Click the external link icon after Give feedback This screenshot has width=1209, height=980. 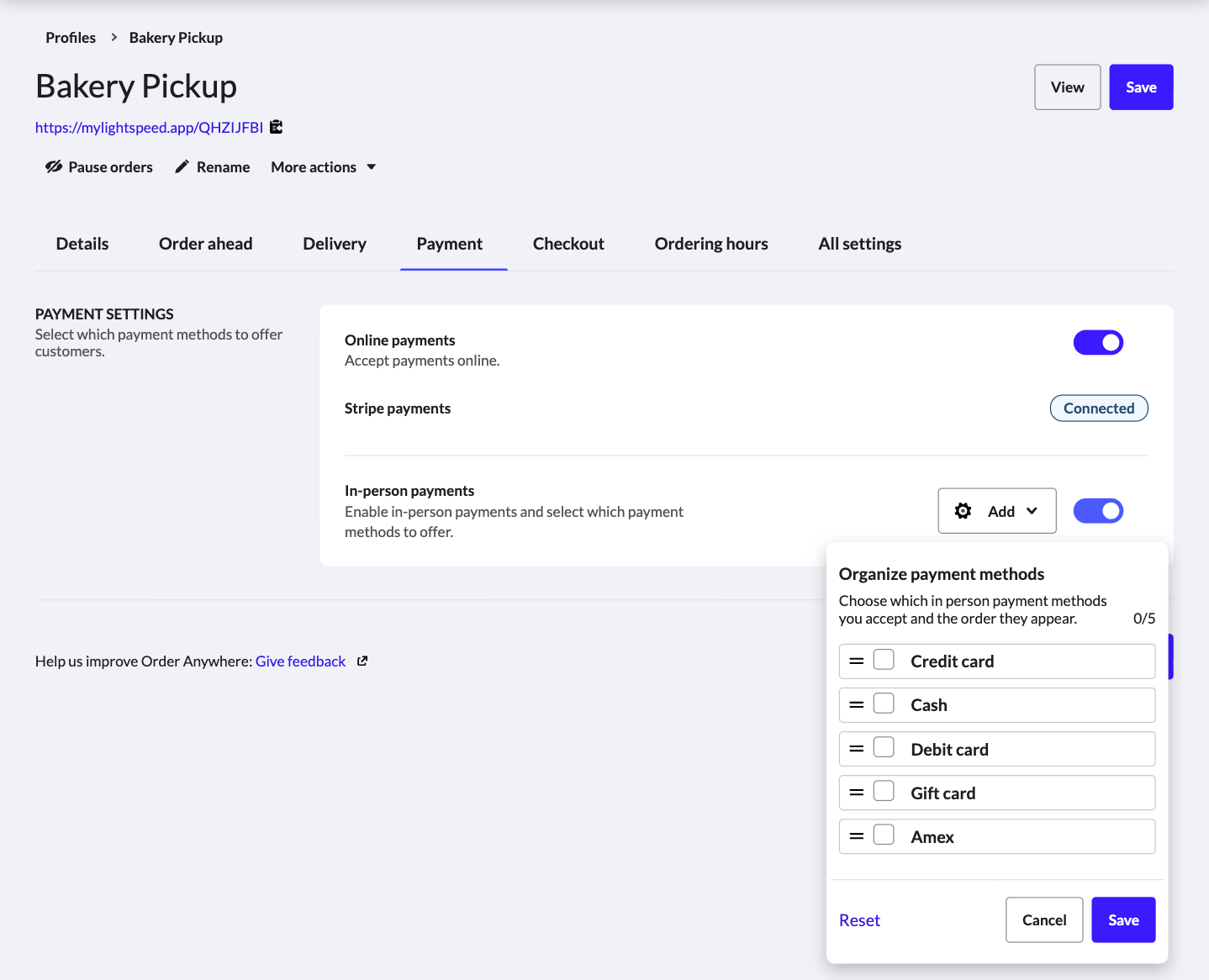pos(362,661)
